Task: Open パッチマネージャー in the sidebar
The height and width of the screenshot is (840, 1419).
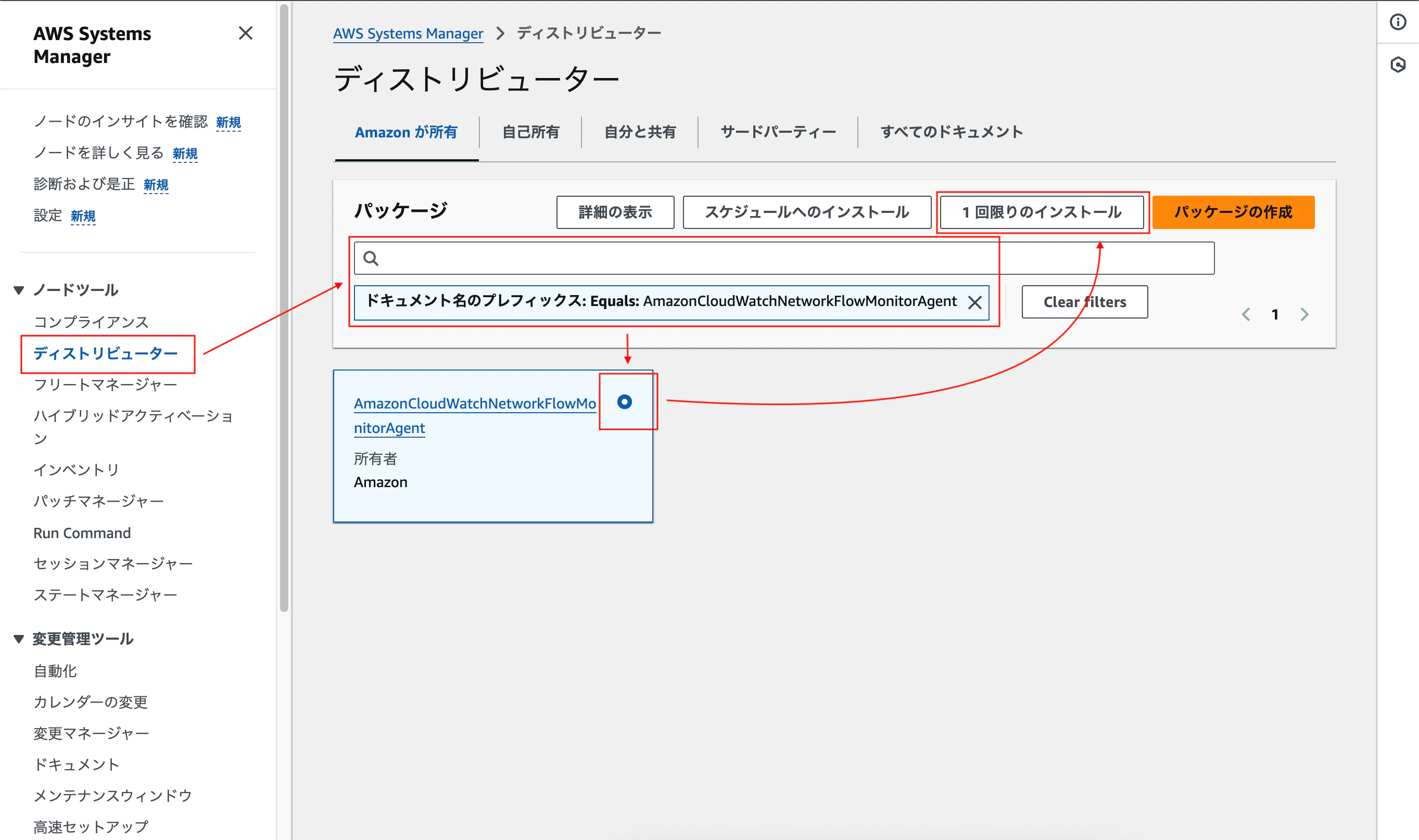Action: pos(98,502)
